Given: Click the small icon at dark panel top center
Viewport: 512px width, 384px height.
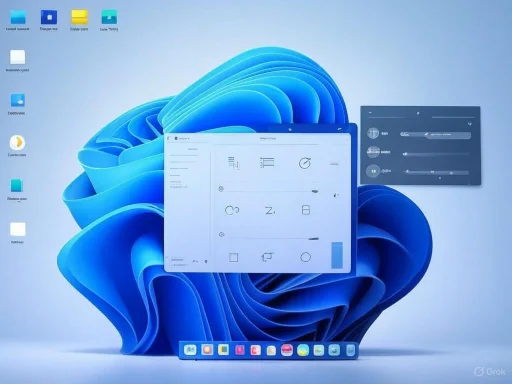Looking at the screenshot, I should (418, 113).
